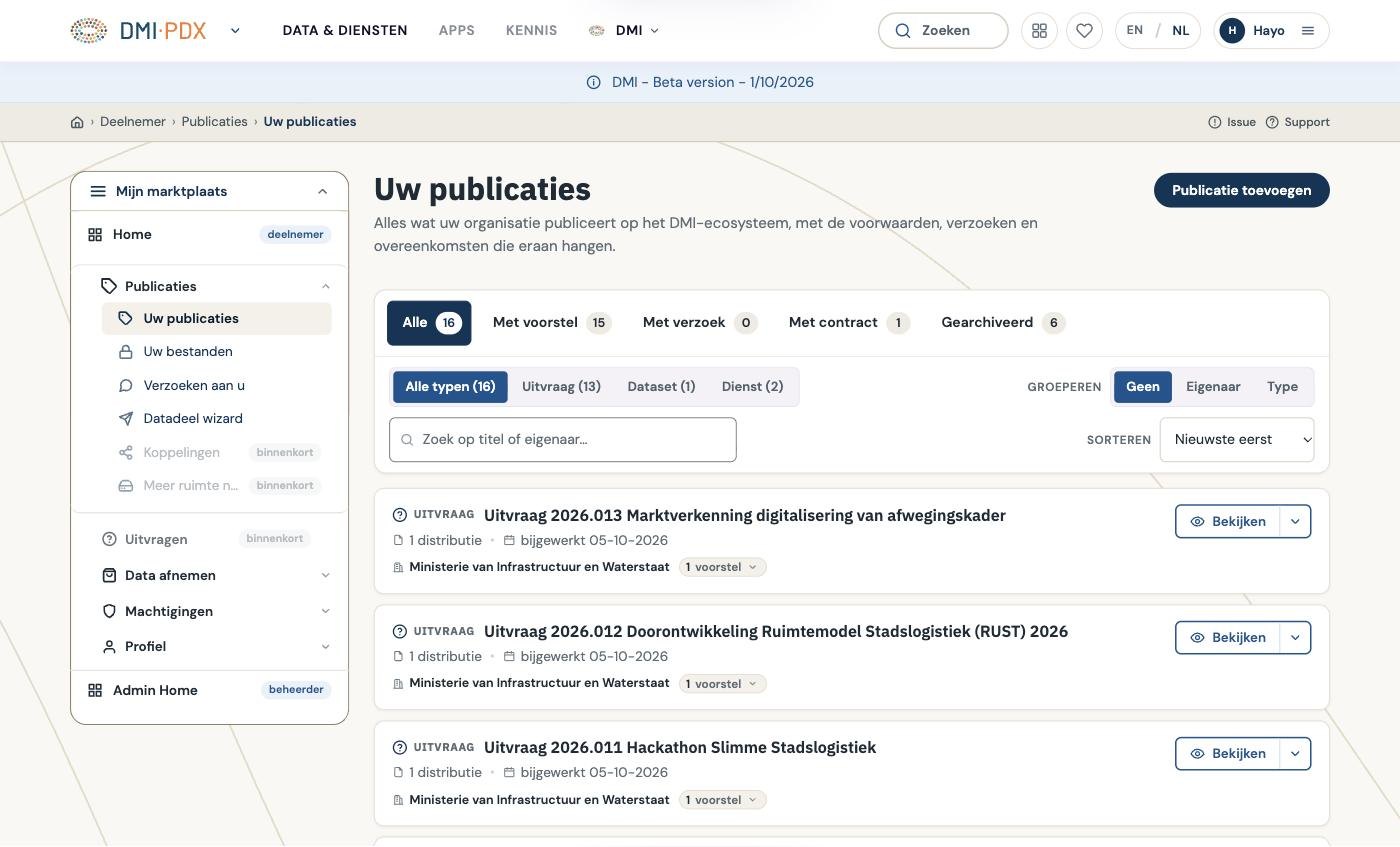Viewport: 1400px width, 847px height.
Task: Open Uw bestanden lock item
Action: click(217, 352)
